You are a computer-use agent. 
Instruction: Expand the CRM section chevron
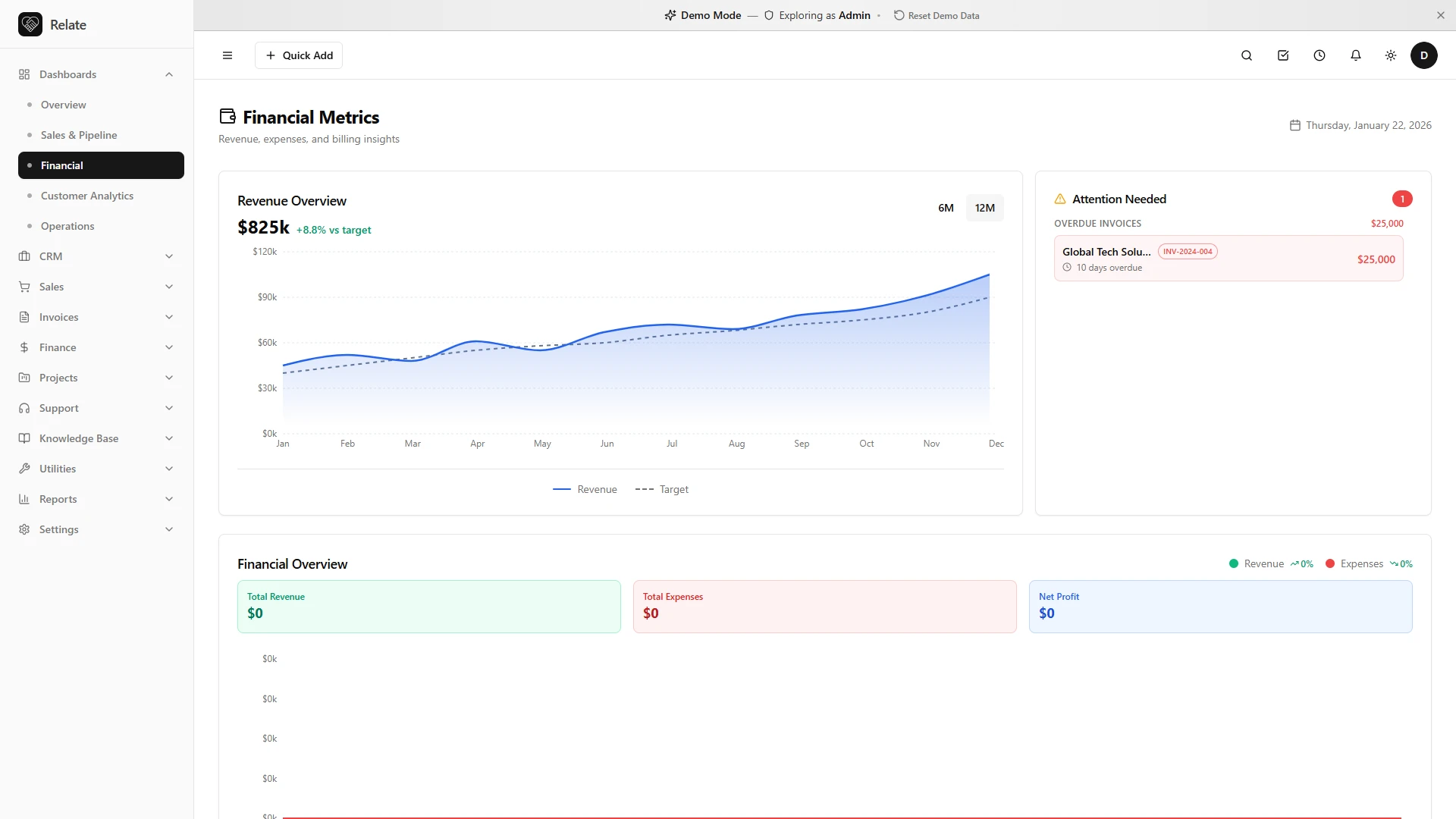tap(169, 256)
